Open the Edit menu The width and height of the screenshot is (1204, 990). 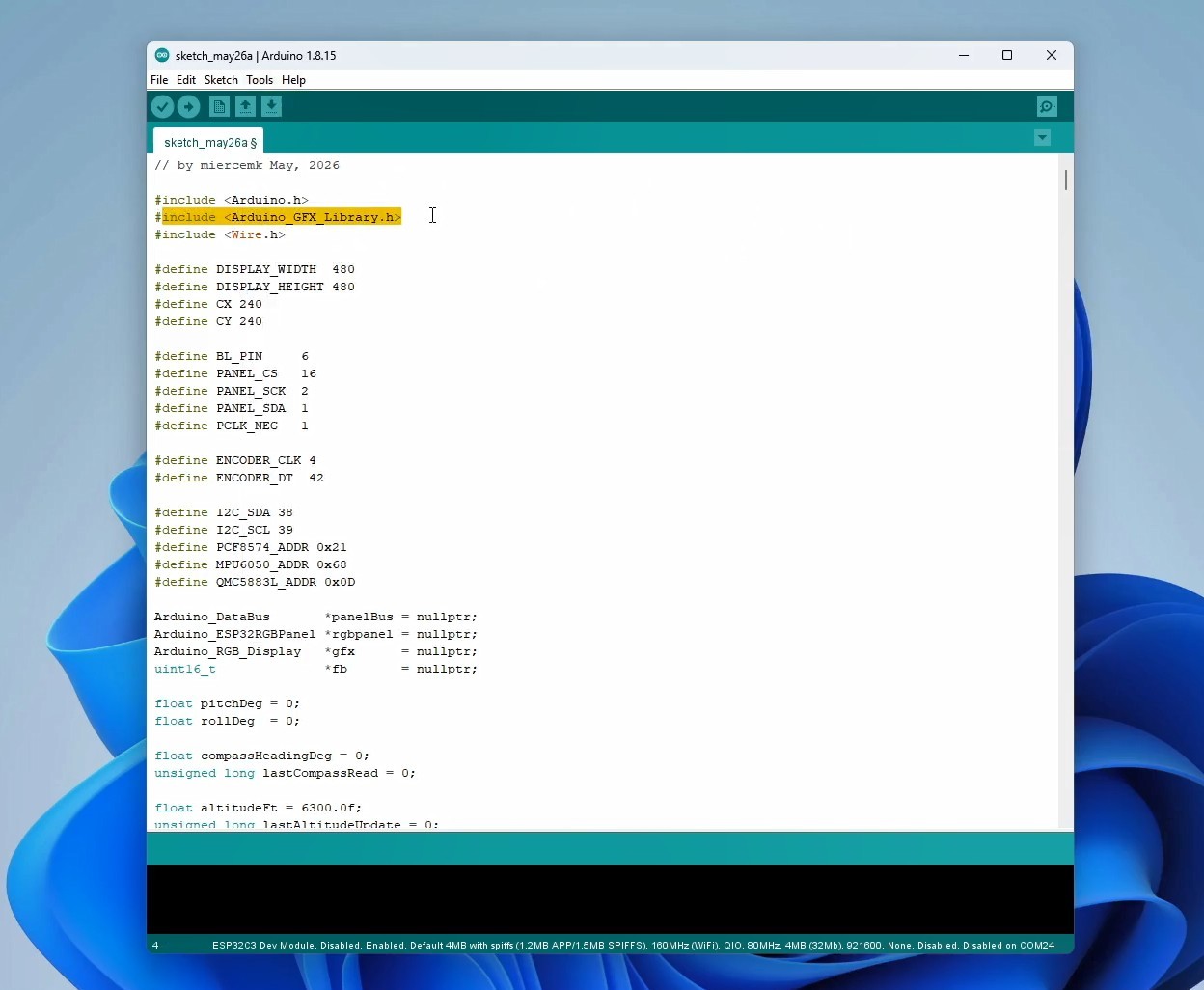(186, 80)
